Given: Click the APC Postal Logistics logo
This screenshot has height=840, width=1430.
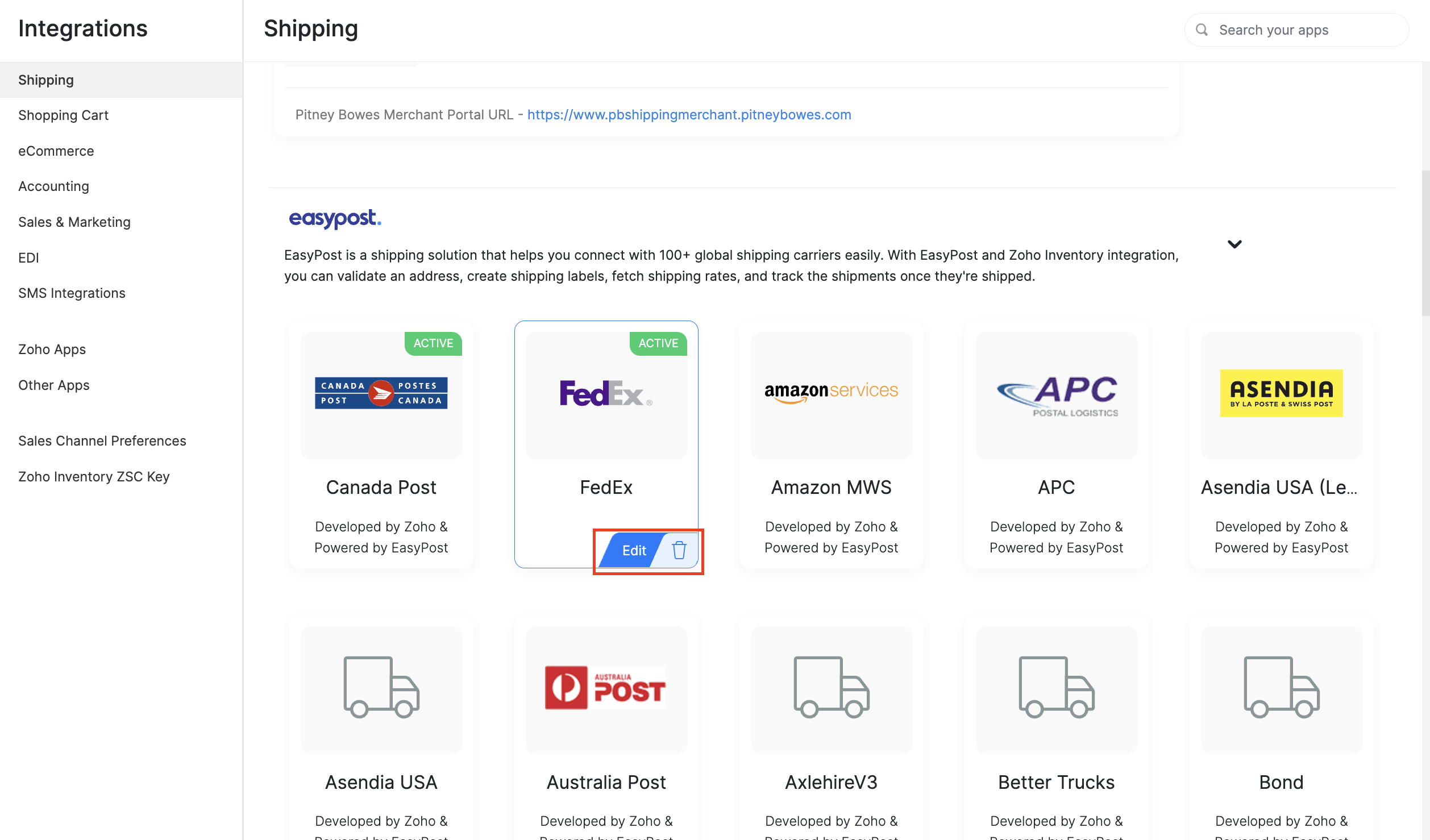Looking at the screenshot, I should tap(1057, 396).
